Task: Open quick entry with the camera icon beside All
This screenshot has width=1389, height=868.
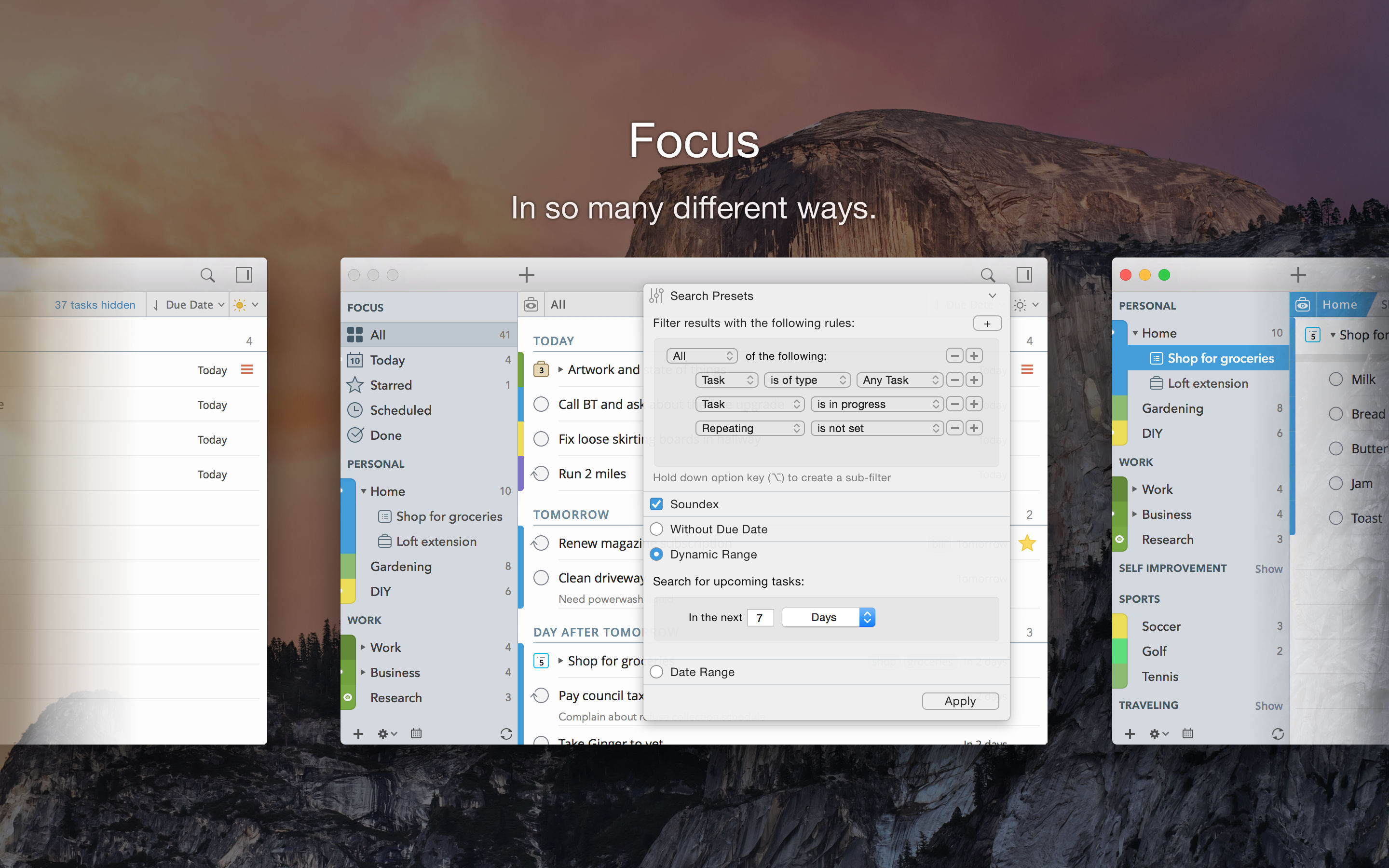Action: 531,305
